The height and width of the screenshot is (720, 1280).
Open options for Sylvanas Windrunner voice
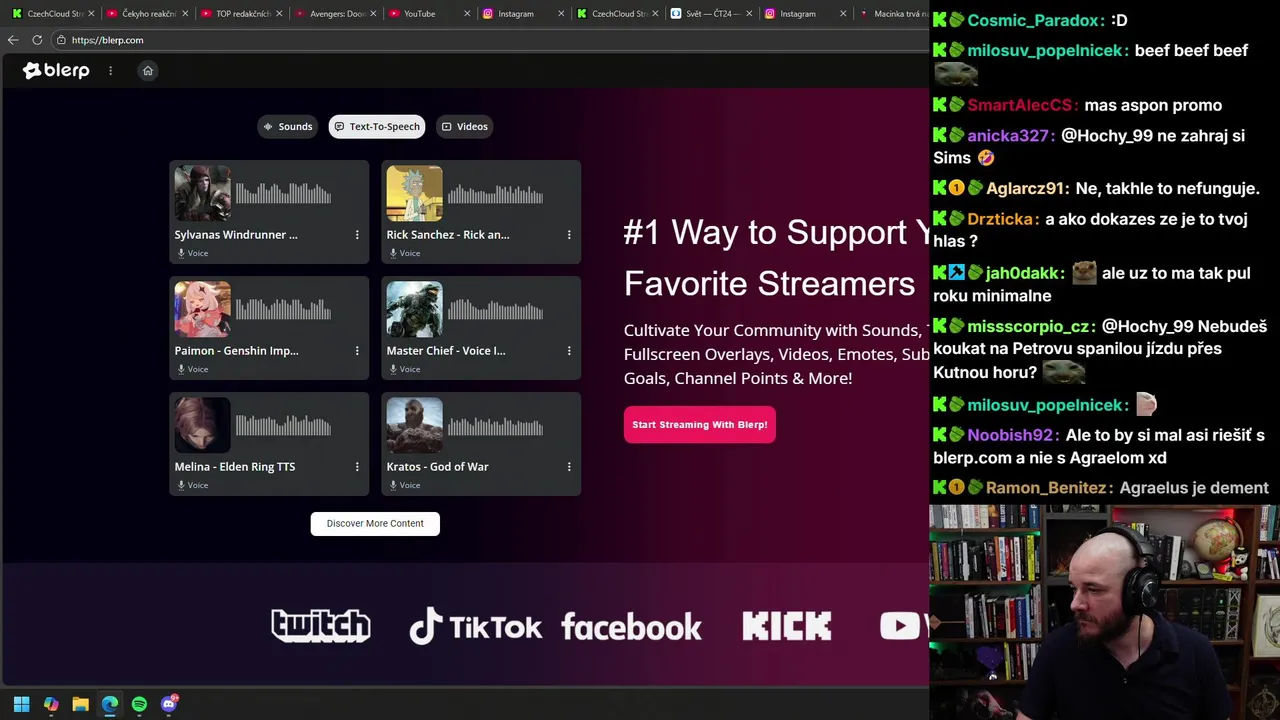(357, 235)
